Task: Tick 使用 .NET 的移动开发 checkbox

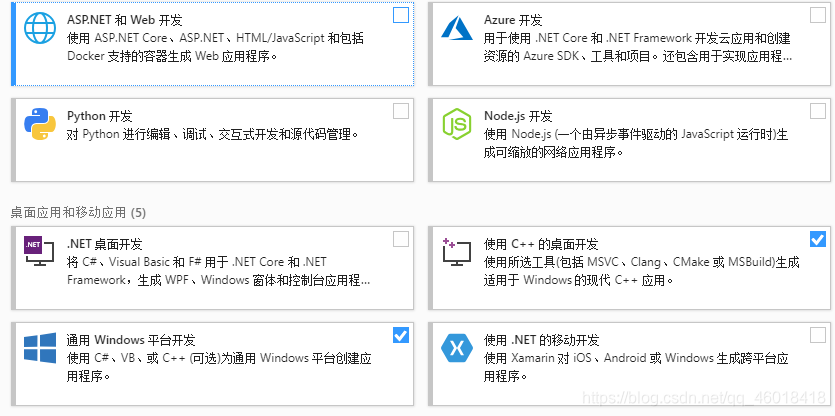Action: pos(818,335)
